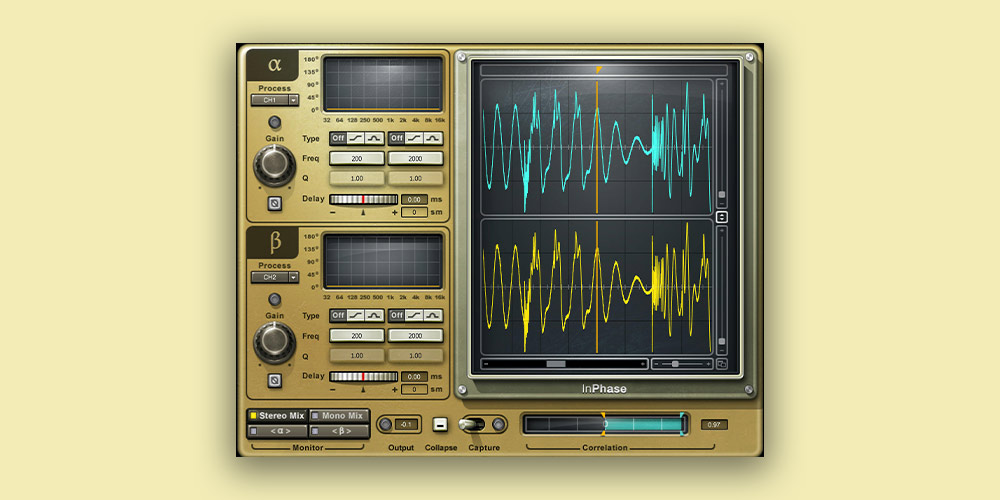Click the beta phase invert icon
This screenshot has height=500, width=1000.
[274, 380]
